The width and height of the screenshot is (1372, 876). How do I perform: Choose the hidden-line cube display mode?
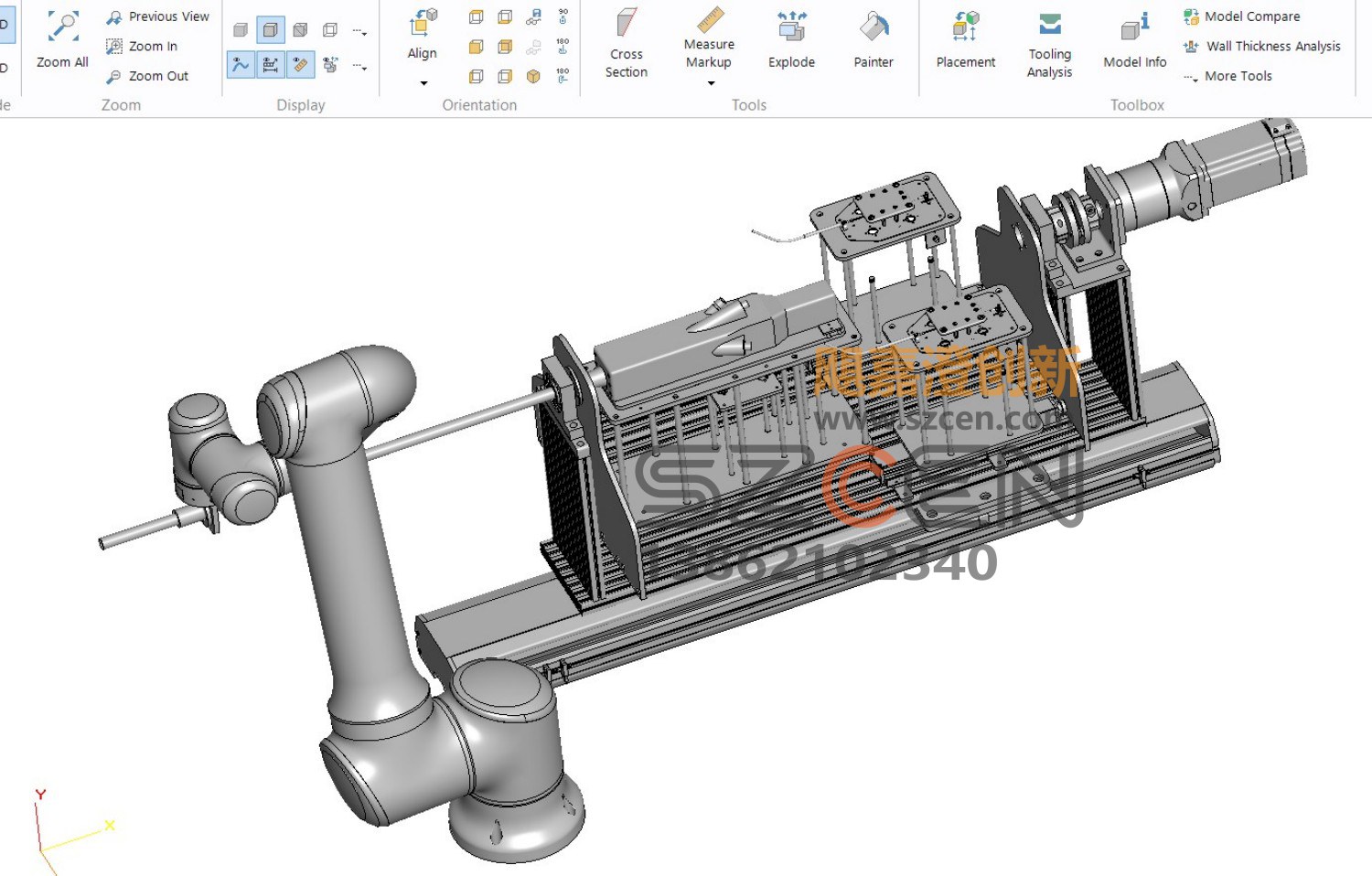click(300, 30)
